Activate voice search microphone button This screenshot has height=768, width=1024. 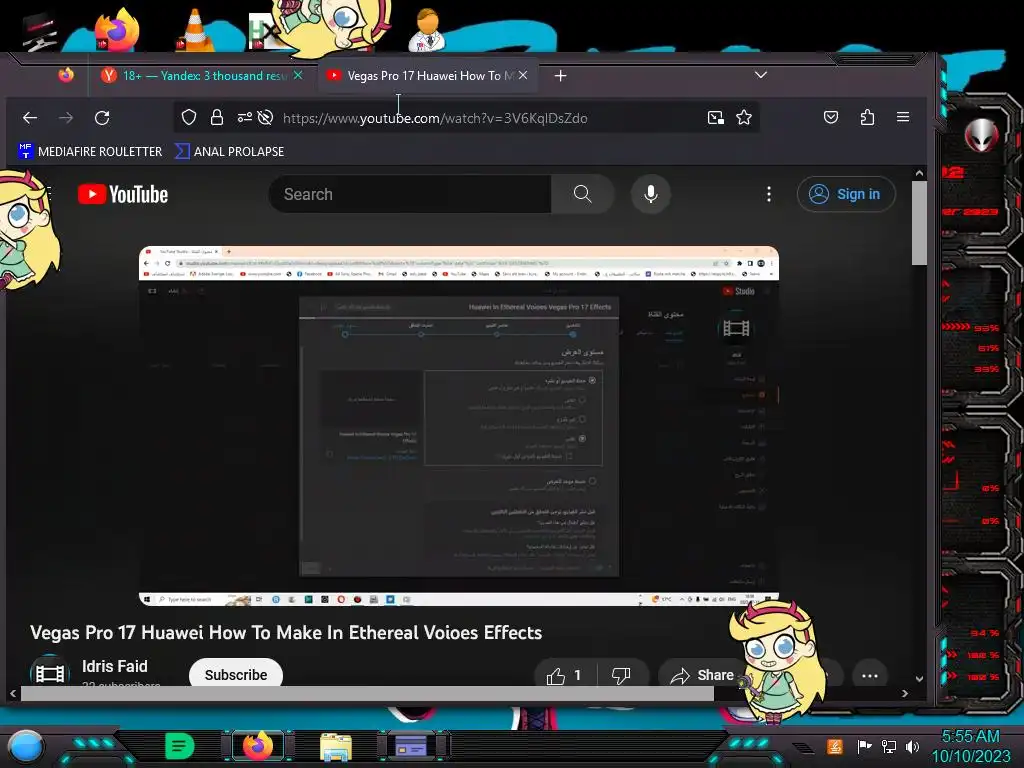coord(650,194)
